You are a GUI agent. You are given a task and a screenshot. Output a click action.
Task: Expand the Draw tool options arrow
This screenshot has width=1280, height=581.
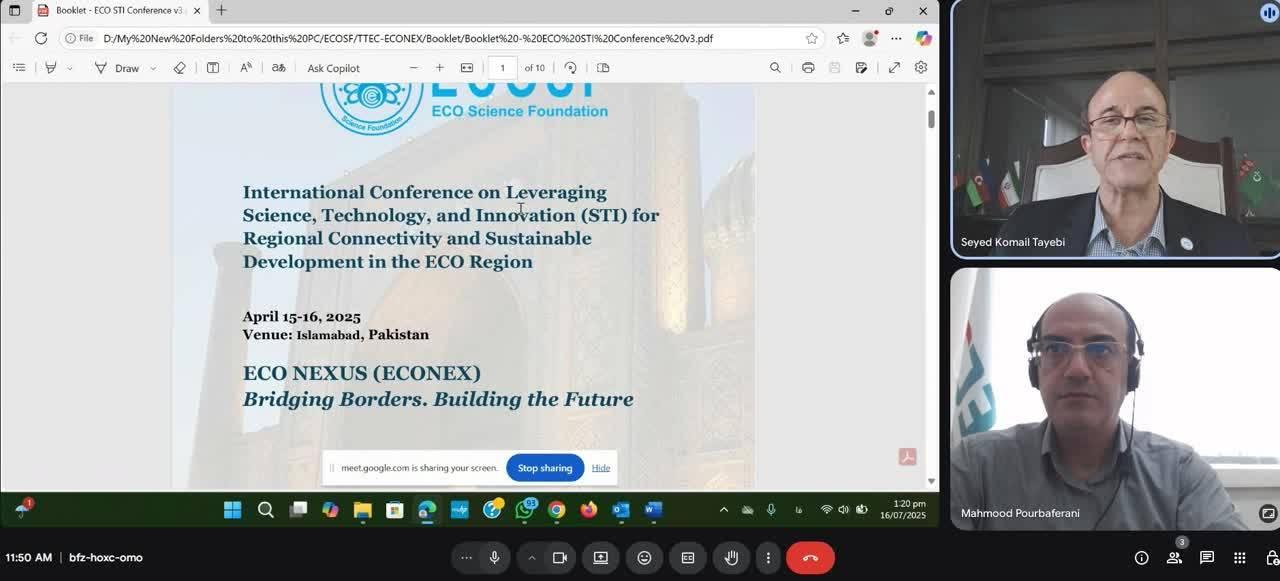coord(153,69)
